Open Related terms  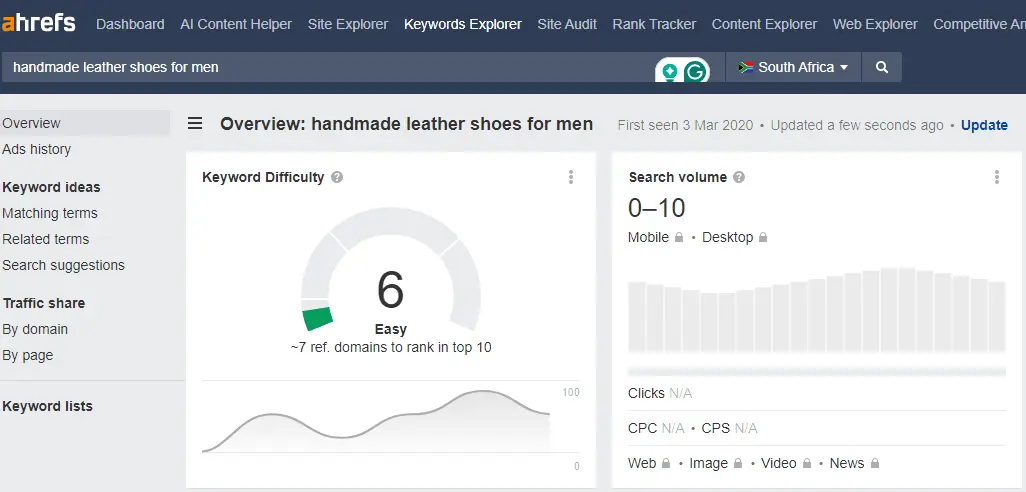coord(46,239)
